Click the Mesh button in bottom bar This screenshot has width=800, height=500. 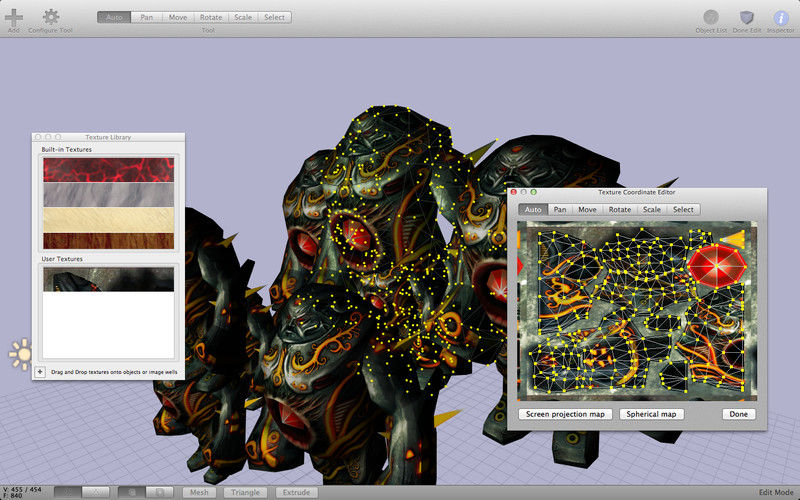199,492
